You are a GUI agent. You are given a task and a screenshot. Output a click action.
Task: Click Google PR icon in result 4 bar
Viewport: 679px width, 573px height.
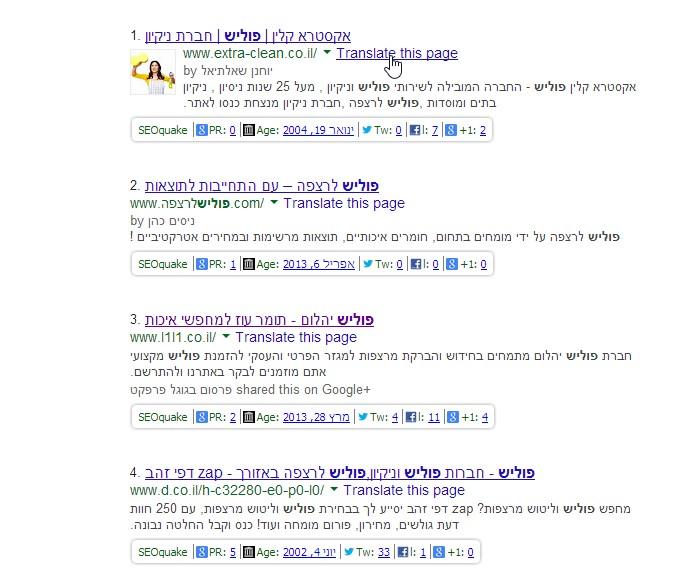coord(202,552)
